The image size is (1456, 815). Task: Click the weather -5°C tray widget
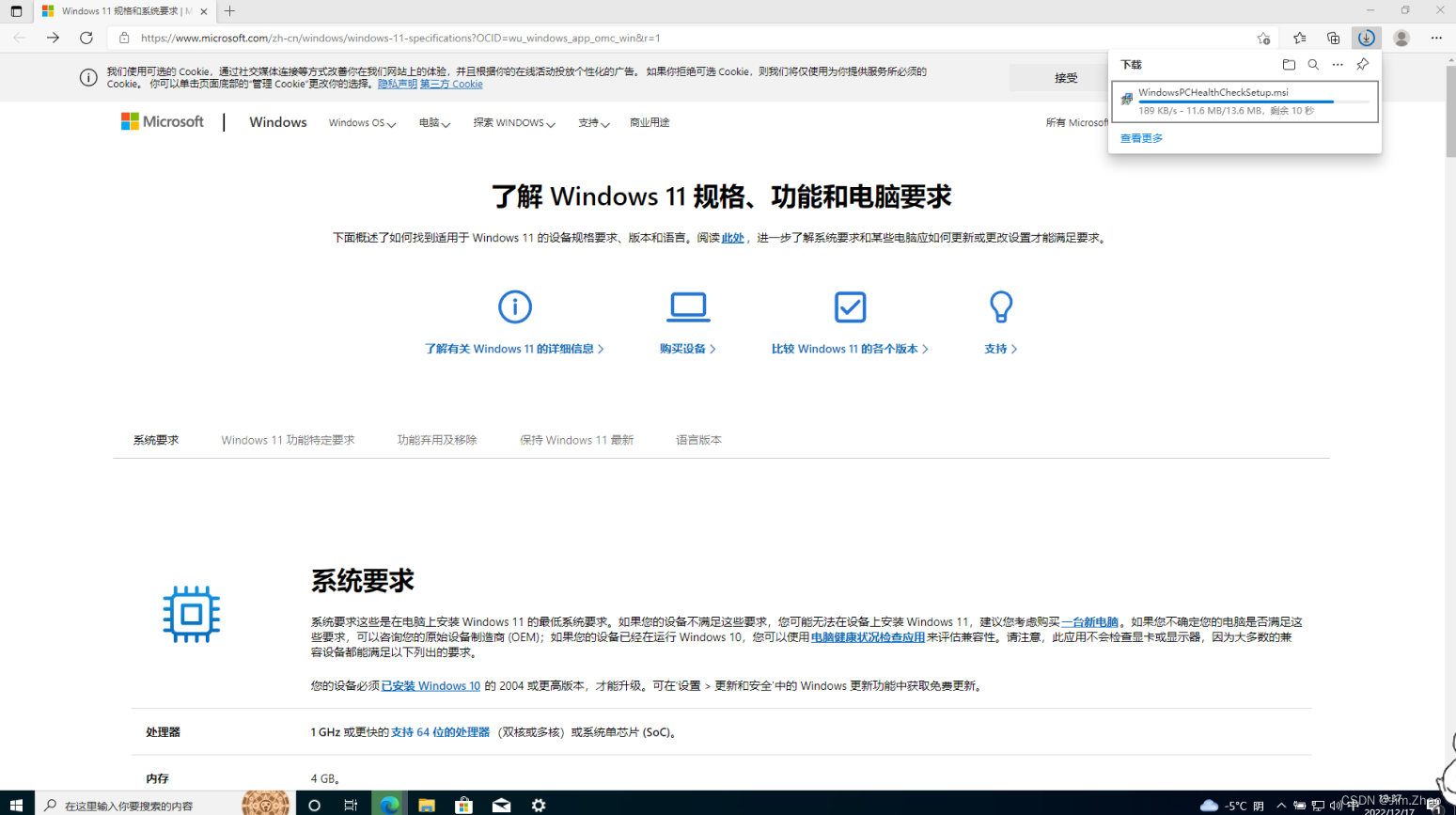1232,806
